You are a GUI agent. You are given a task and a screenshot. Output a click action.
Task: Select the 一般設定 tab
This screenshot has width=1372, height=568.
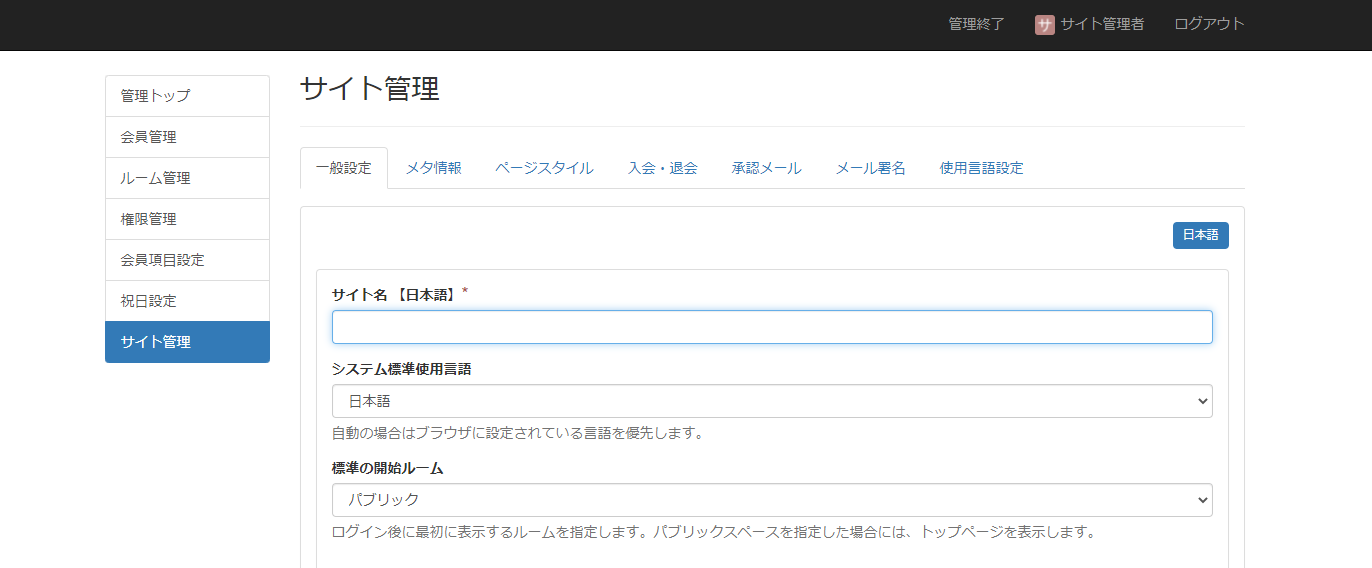tap(343, 168)
